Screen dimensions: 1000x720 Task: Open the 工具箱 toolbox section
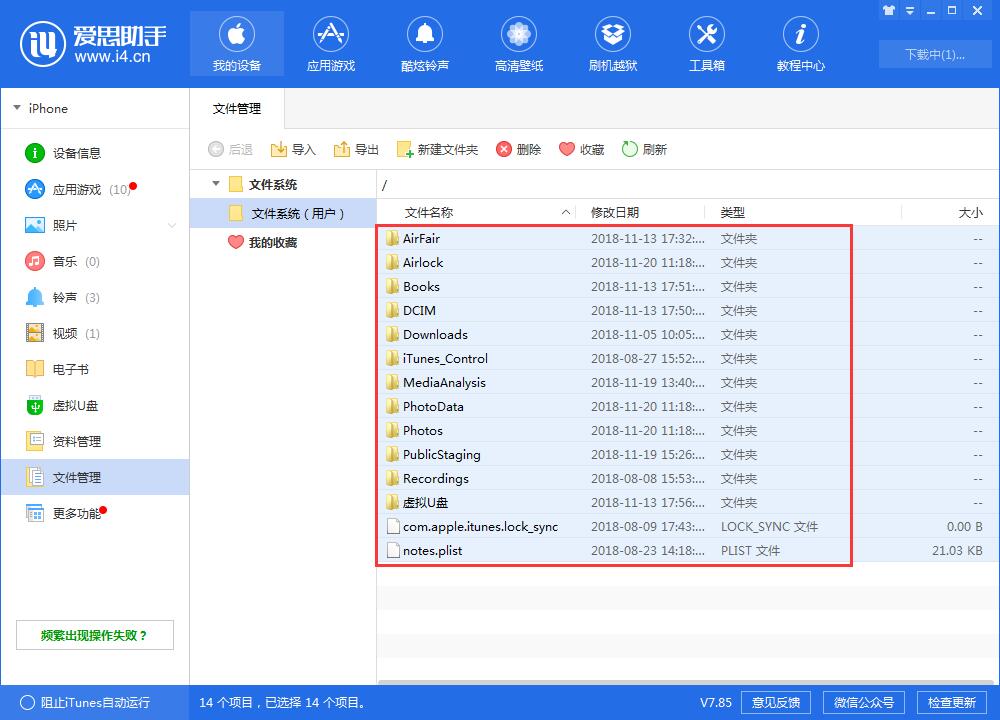point(706,43)
